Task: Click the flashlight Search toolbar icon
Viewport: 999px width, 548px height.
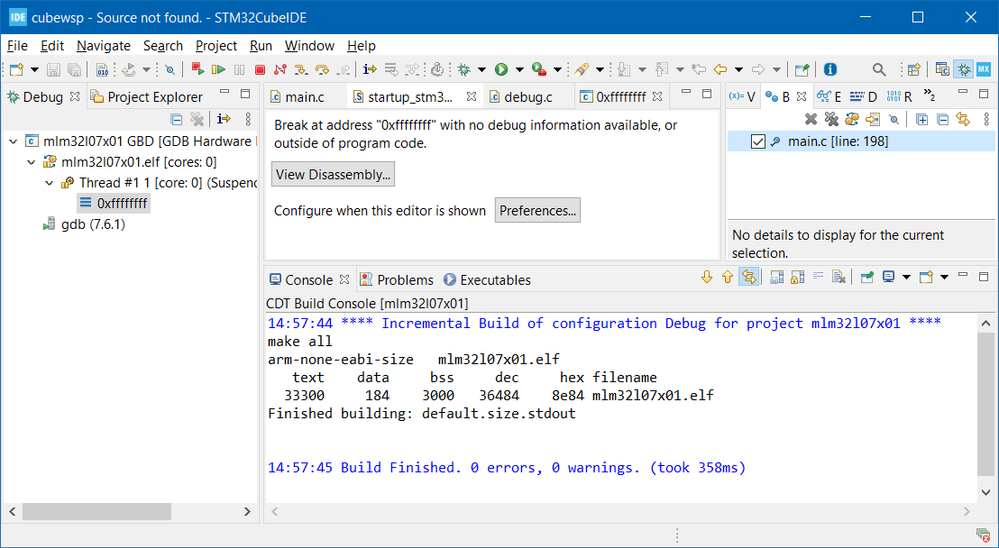Action: coord(581,69)
